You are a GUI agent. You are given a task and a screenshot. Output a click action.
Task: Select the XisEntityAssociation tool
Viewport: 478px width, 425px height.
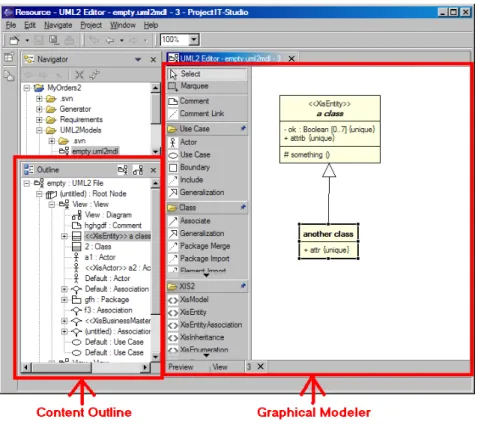click(207, 325)
